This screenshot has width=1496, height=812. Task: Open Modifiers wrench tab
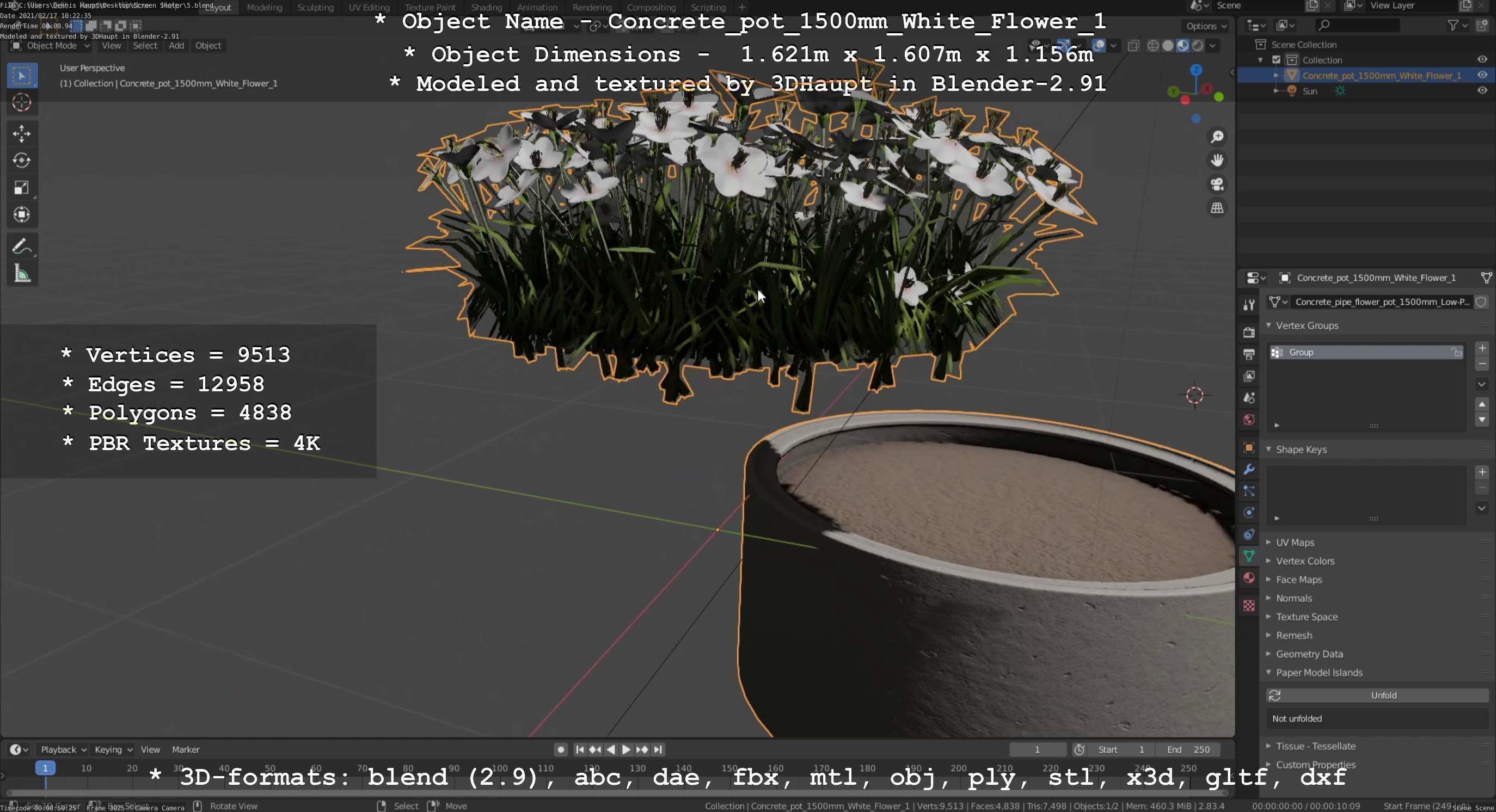point(1249,469)
